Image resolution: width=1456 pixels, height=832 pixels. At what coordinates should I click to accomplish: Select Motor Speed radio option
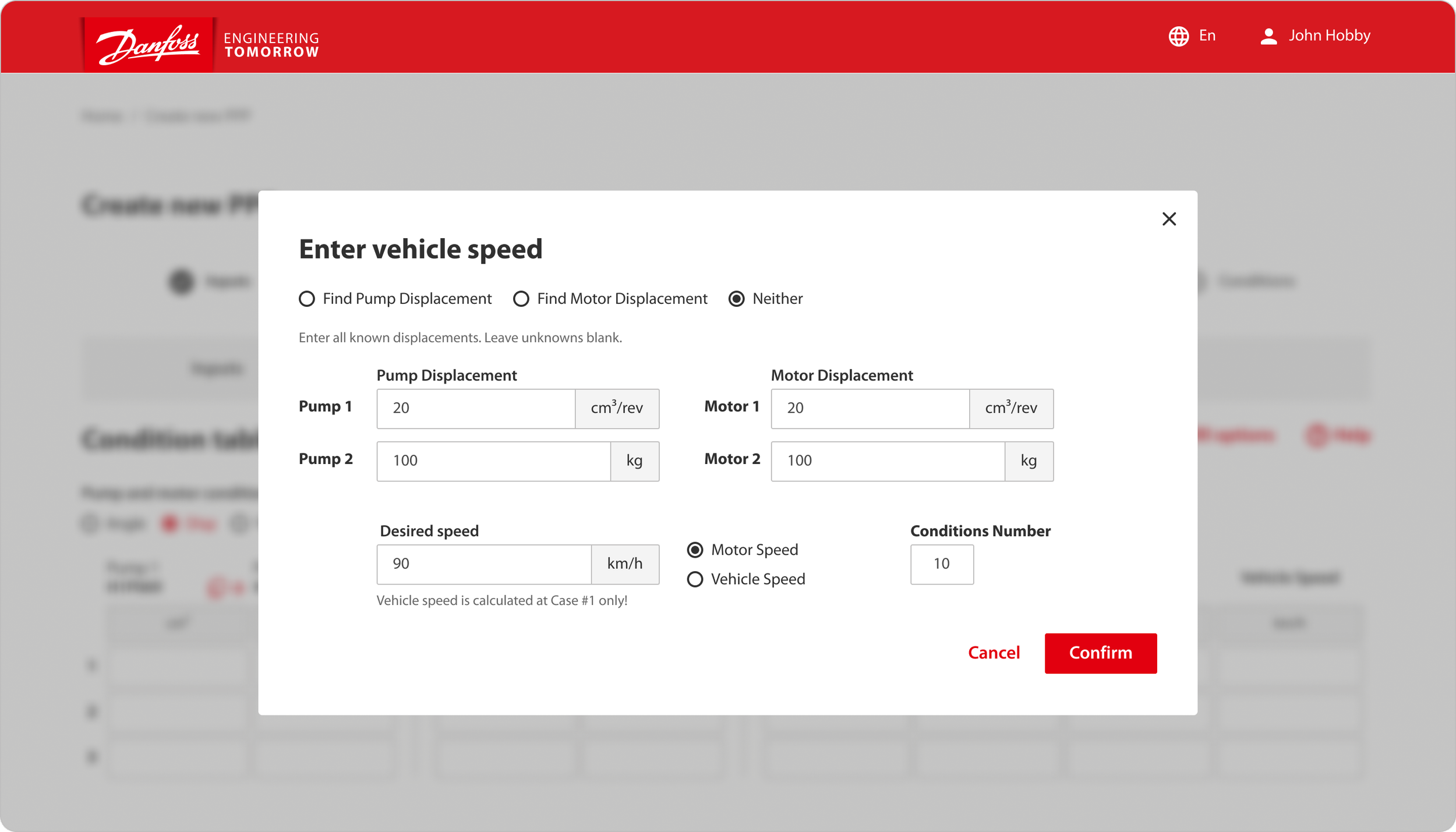[x=695, y=550]
